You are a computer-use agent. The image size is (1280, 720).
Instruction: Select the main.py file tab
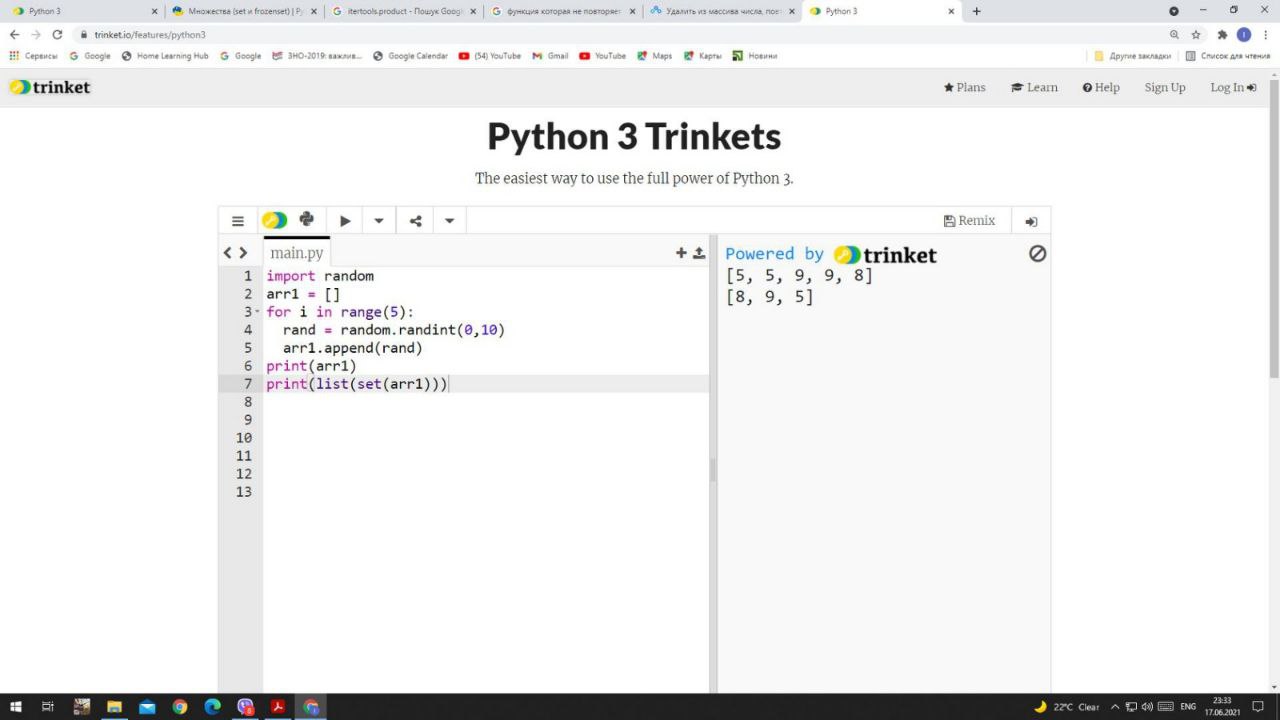coord(297,253)
